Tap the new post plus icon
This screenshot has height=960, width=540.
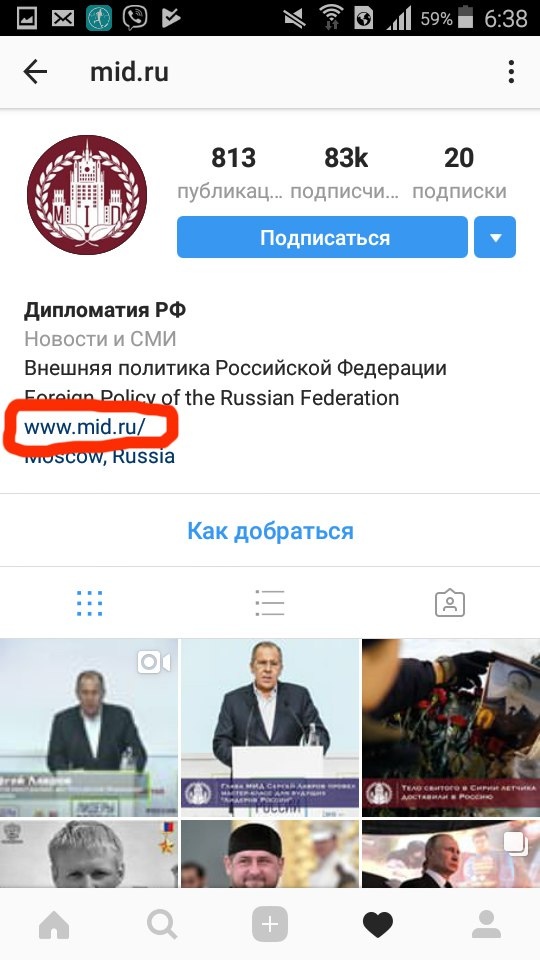(x=269, y=925)
